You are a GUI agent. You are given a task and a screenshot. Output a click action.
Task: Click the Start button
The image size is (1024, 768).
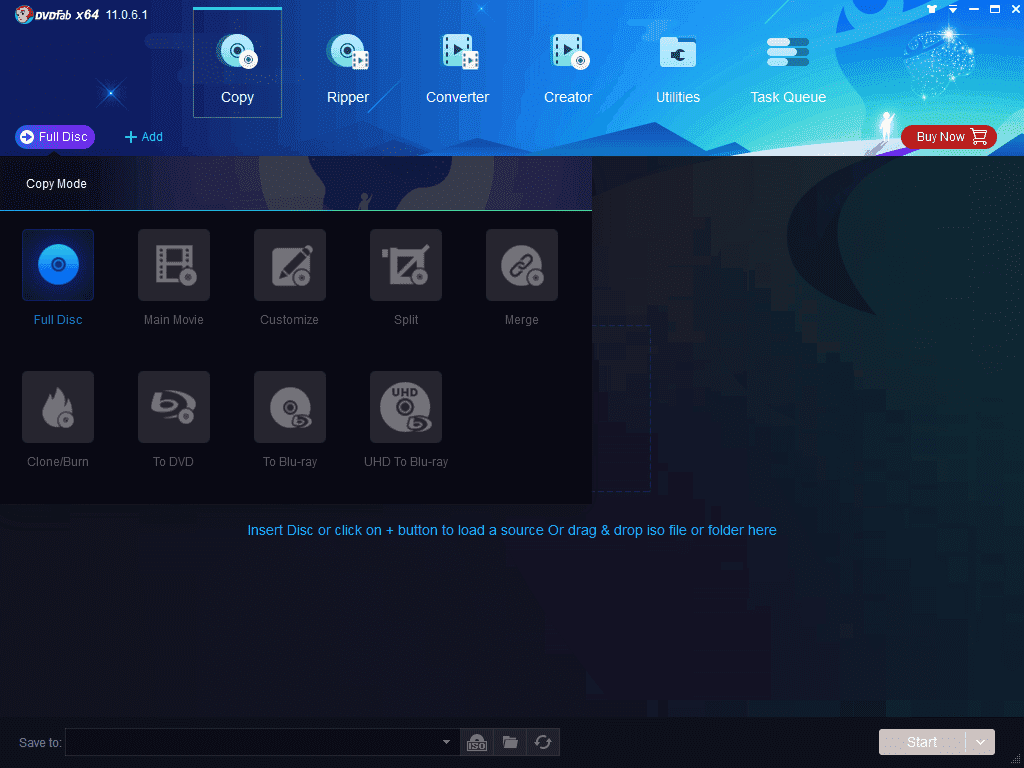[922, 742]
